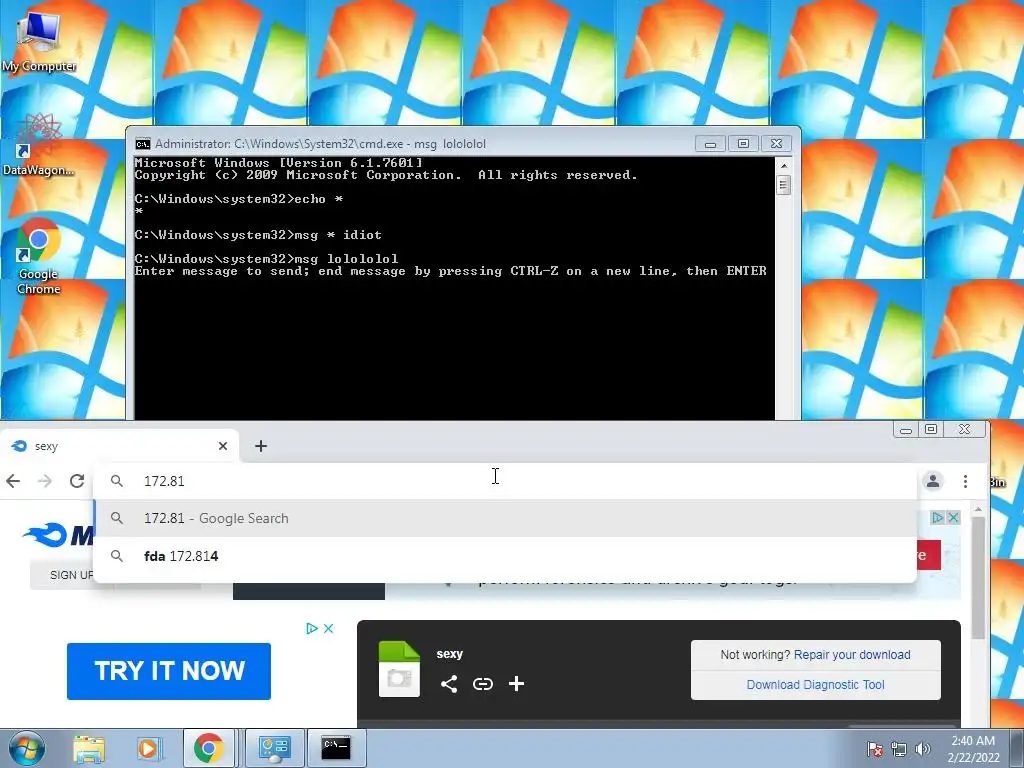Open the 'Download Diagnostic Tool' link
The image size is (1024, 768).
pos(815,685)
